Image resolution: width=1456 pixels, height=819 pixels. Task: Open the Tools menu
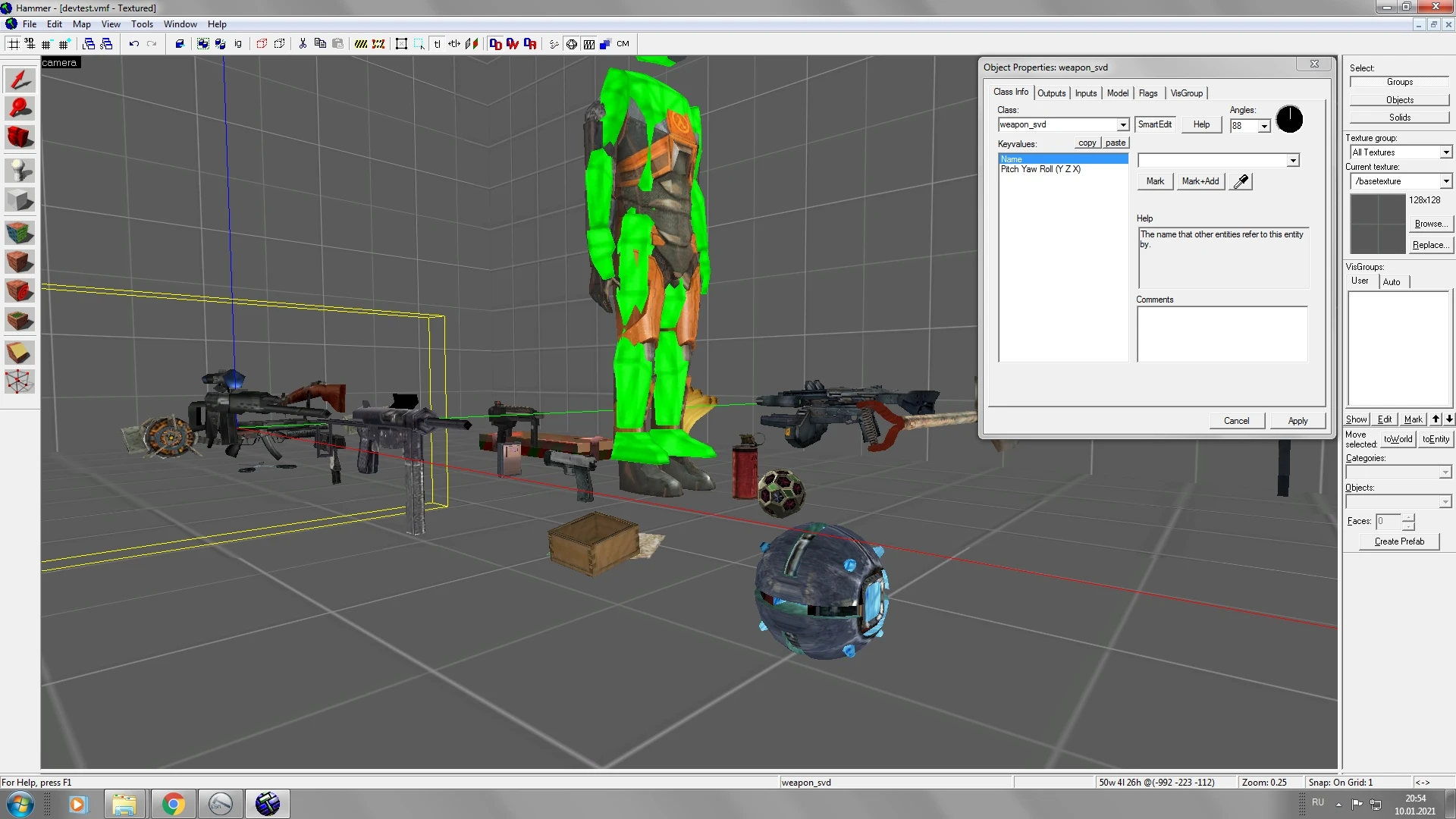[142, 24]
